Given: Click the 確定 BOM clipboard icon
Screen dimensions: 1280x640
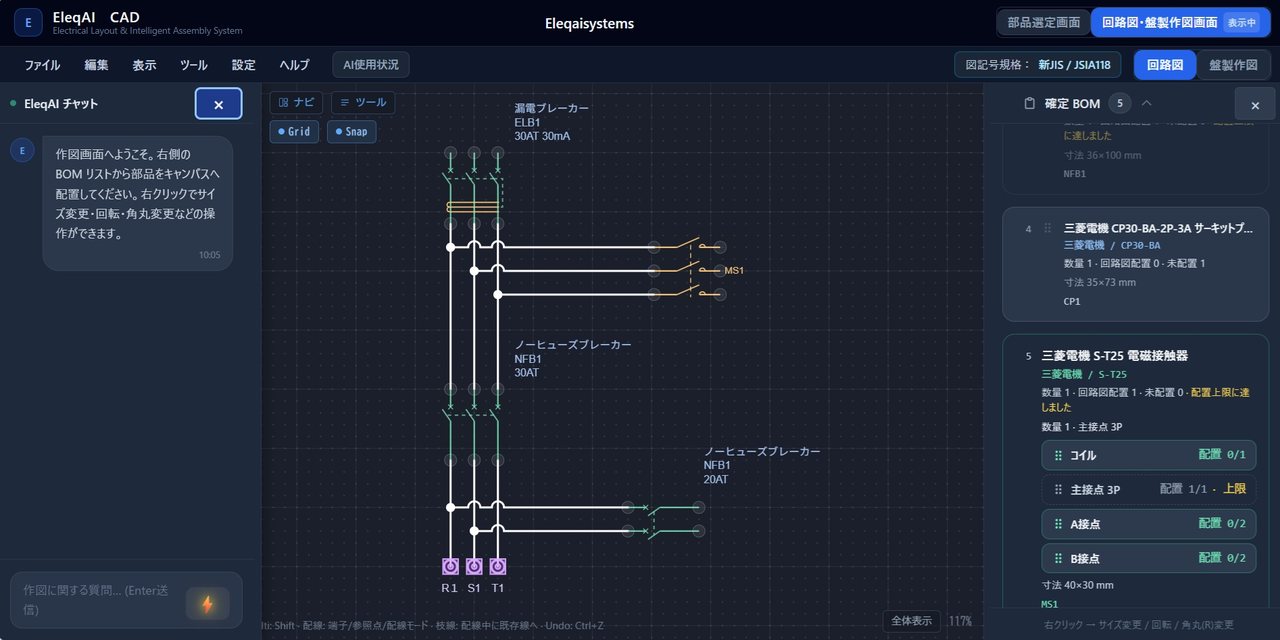Looking at the screenshot, I should pos(1029,103).
